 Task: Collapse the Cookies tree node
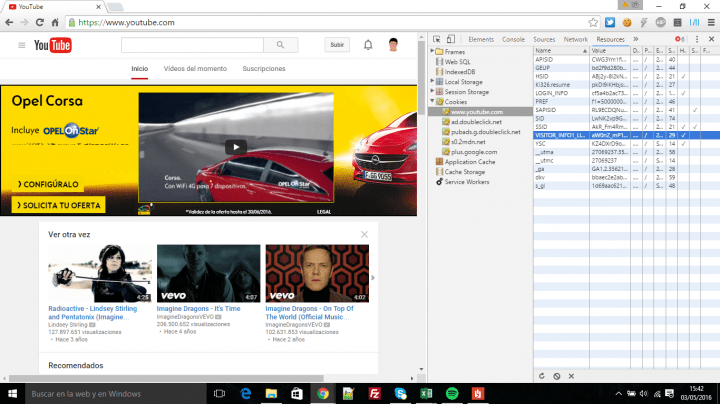432,101
